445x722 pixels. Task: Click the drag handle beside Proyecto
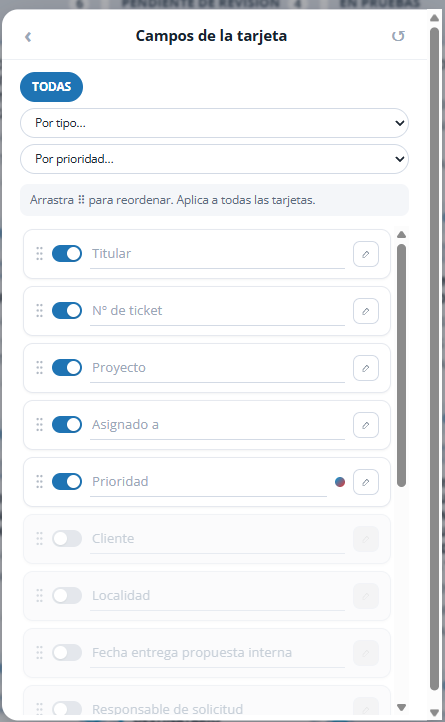pyautogui.click(x=40, y=368)
